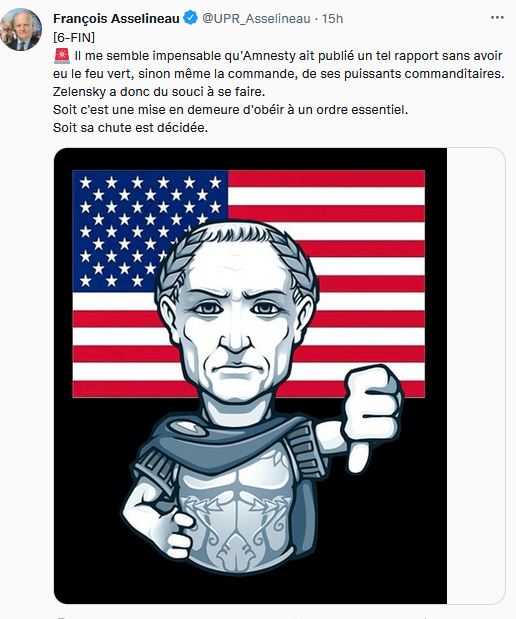Click the laurel wreath on the statue's head
The height and width of the screenshot is (619, 516).
(x=237, y=253)
